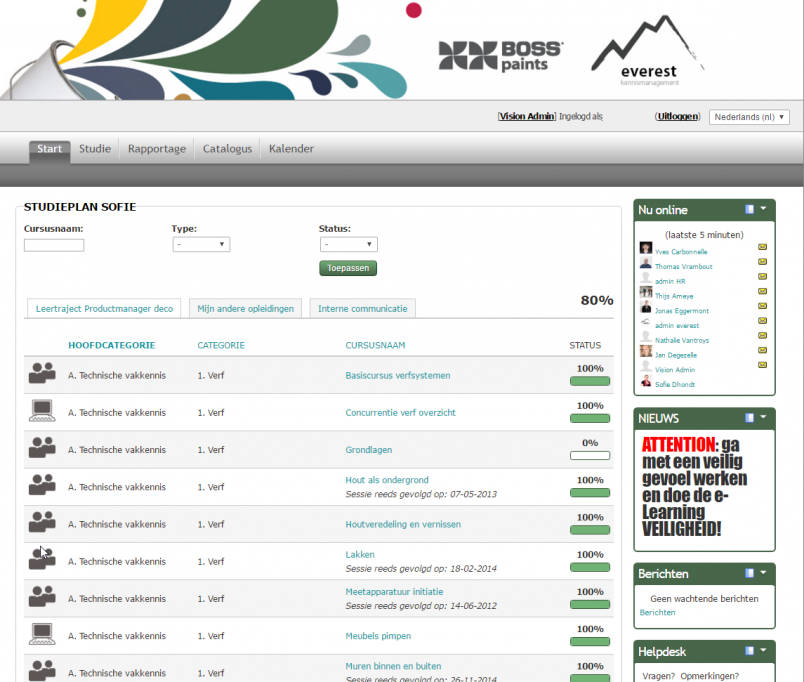This screenshot has height=682, width=804.
Task: Expand the Berichten block actions arrow
Action: tap(763, 573)
